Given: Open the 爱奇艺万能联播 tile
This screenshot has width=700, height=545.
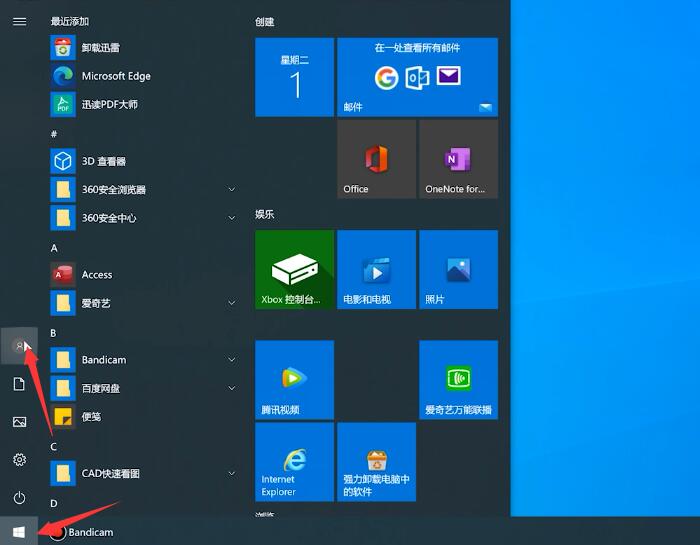Looking at the screenshot, I should click(x=458, y=380).
